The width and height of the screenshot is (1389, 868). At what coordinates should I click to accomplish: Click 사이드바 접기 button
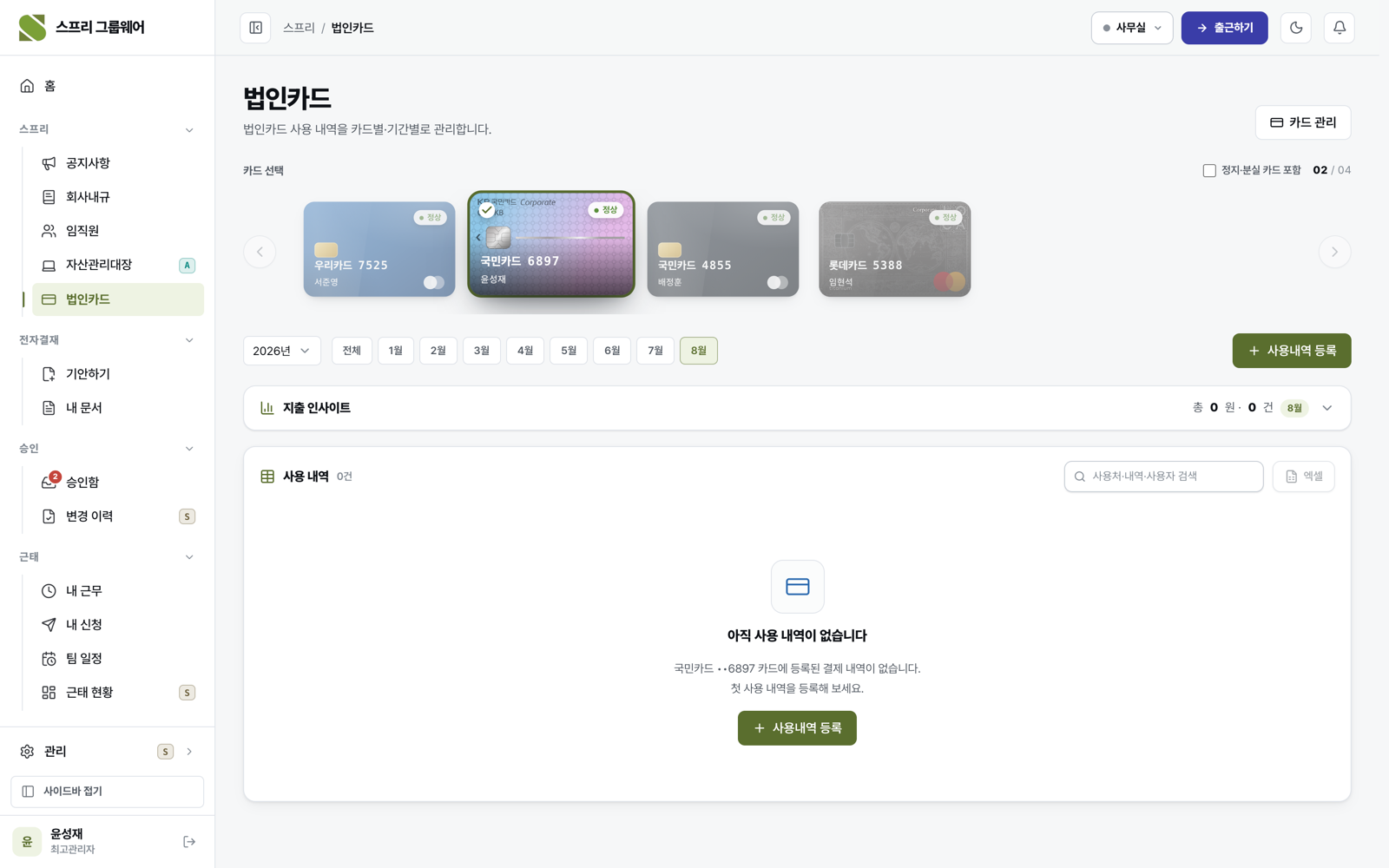point(108,792)
